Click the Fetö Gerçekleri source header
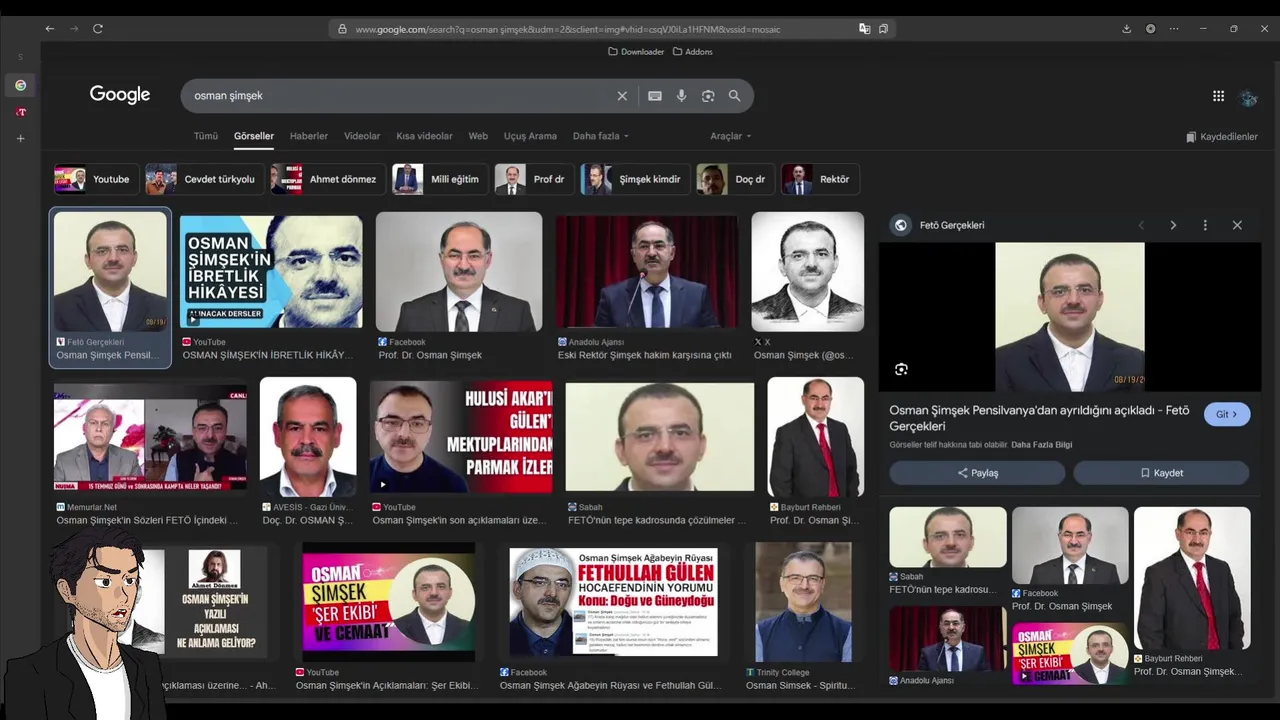This screenshot has width=1280, height=720. [x=938, y=225]
